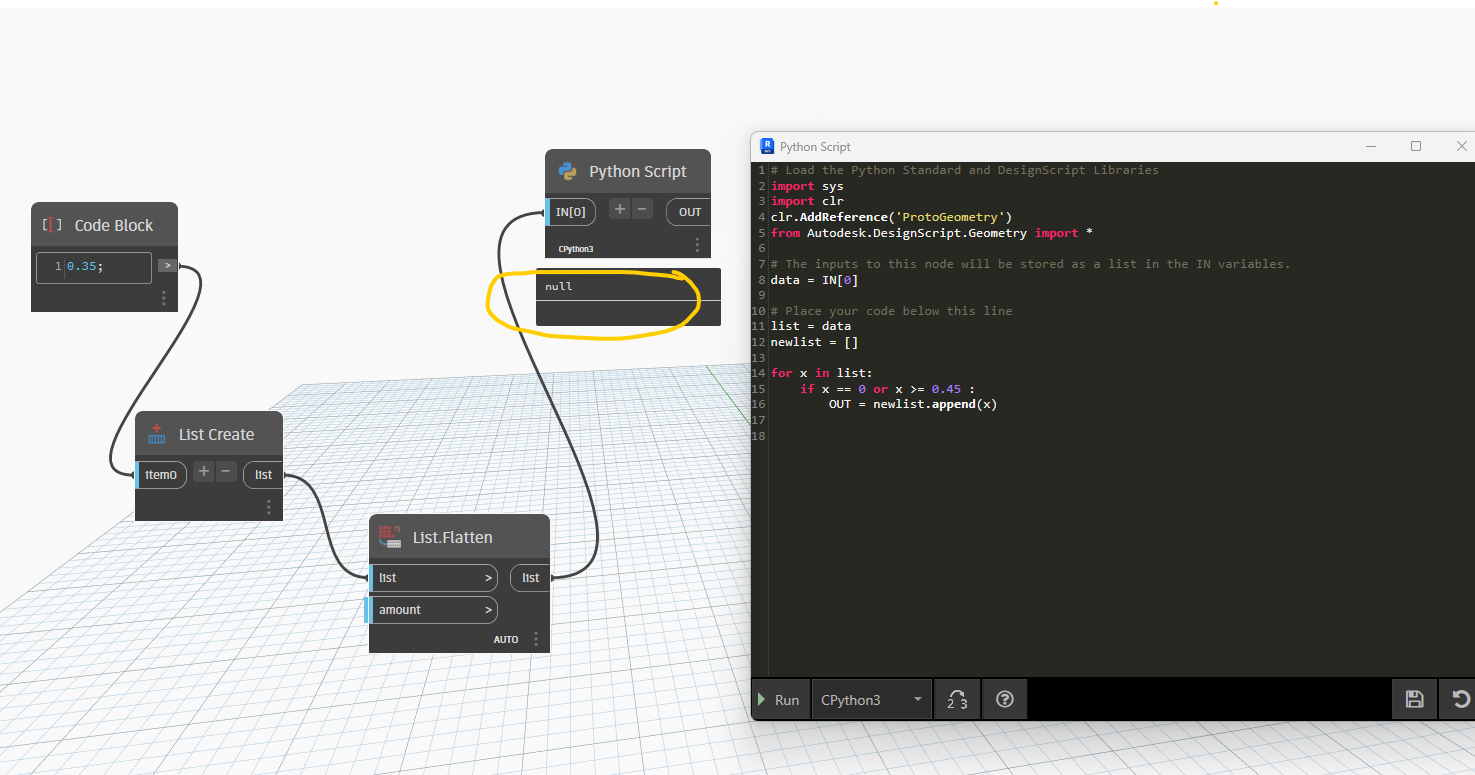The image size is (1475, 775).
Task: Click the List.Flatten node icon
Action: coord(390,538)
